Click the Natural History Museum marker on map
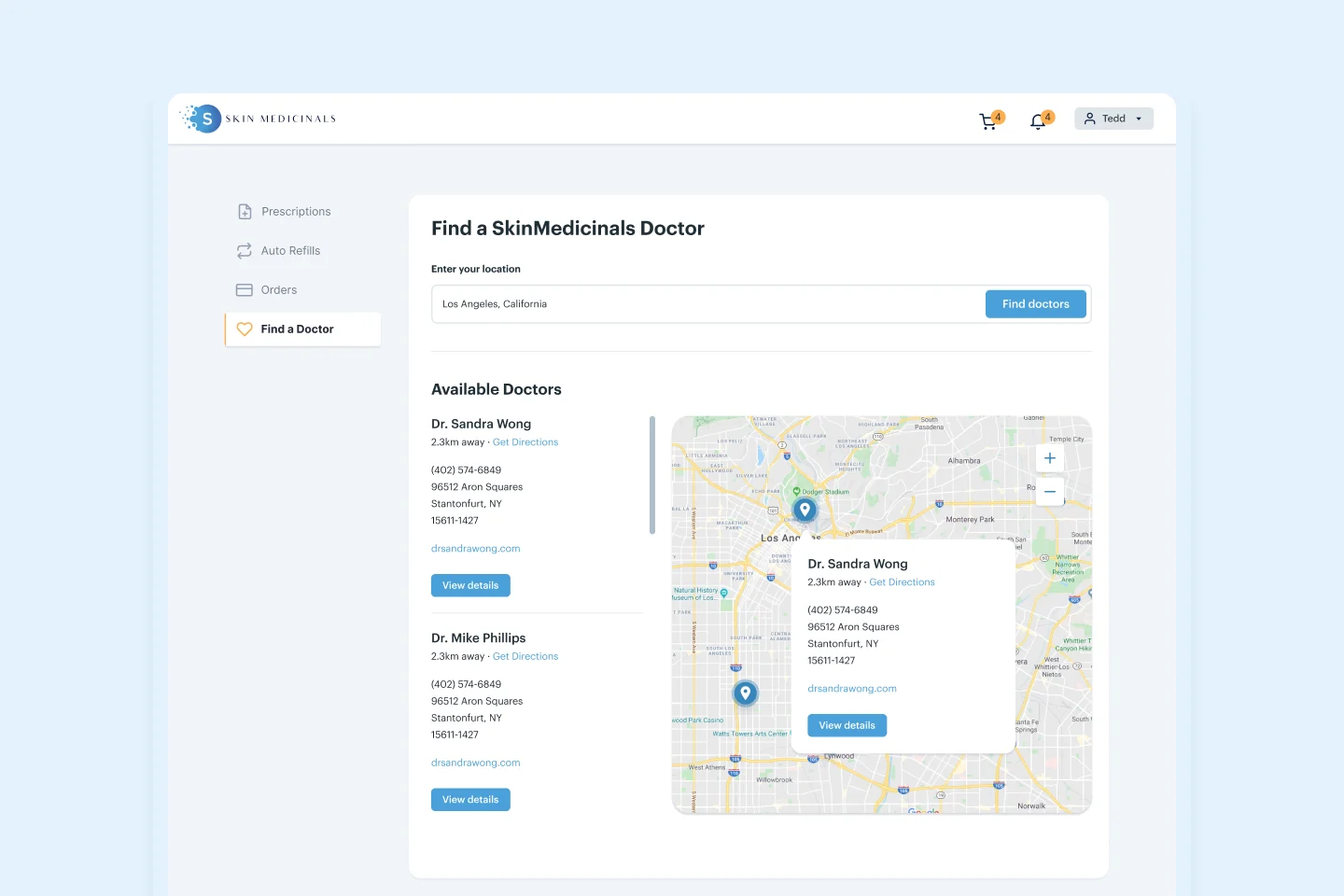1344x896 pixels. 723,593
